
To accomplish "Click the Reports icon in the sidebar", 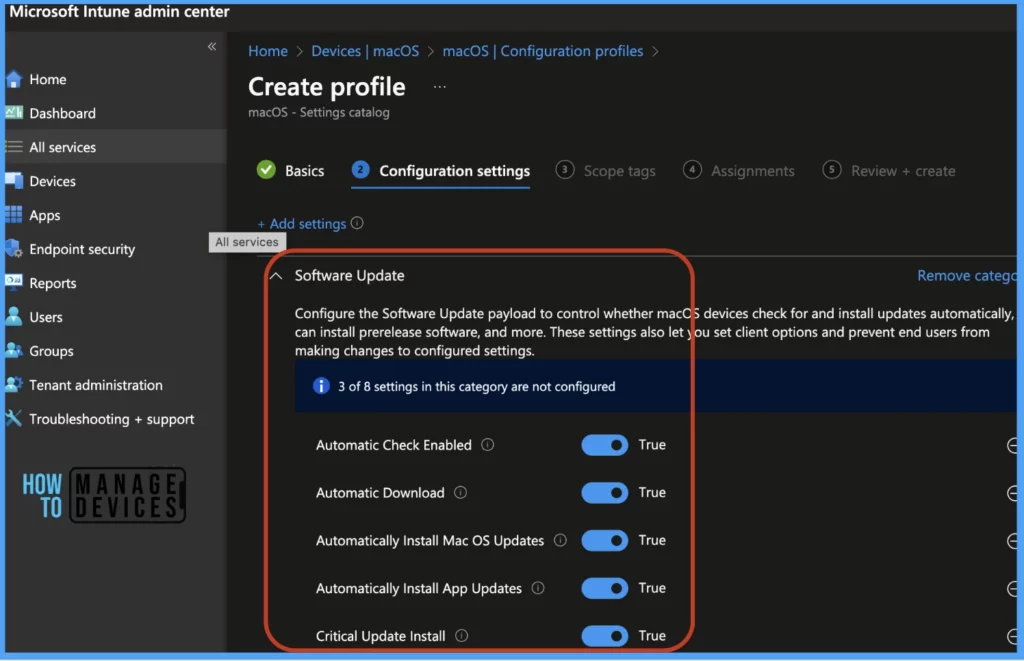I will [x=14, y=282].
